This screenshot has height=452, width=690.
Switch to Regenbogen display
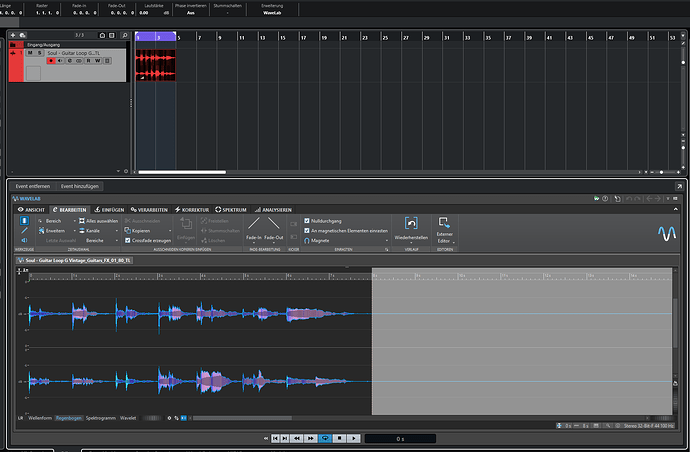(x=69, y=418)
